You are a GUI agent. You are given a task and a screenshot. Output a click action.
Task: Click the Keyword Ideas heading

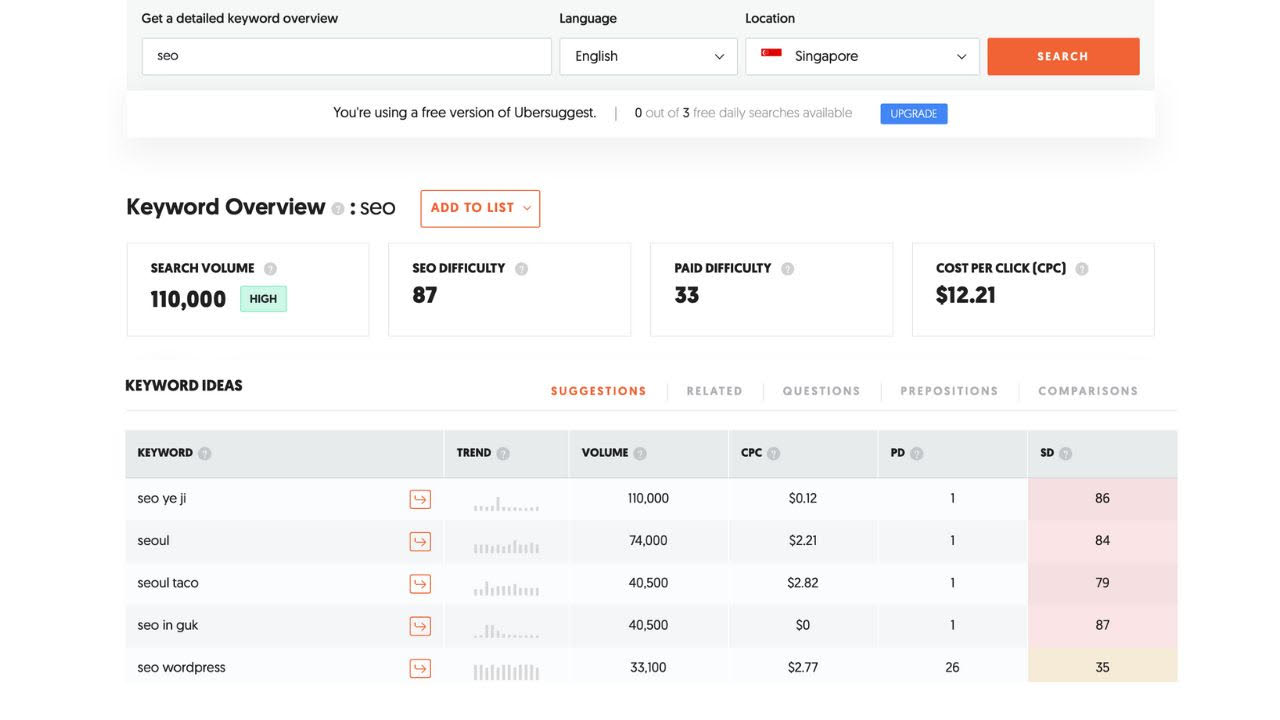184,386
